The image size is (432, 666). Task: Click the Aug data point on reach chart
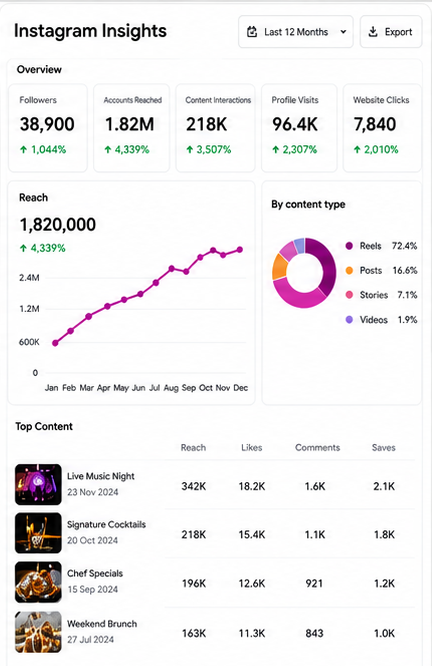[172, 268]
